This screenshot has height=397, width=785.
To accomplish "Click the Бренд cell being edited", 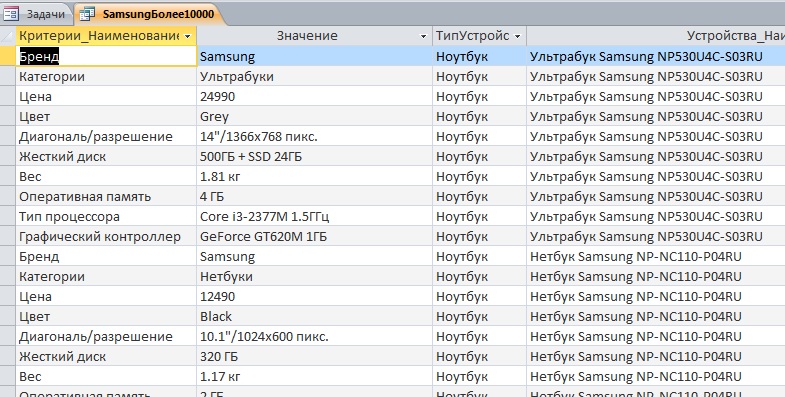I will click(x=106, y=56).
